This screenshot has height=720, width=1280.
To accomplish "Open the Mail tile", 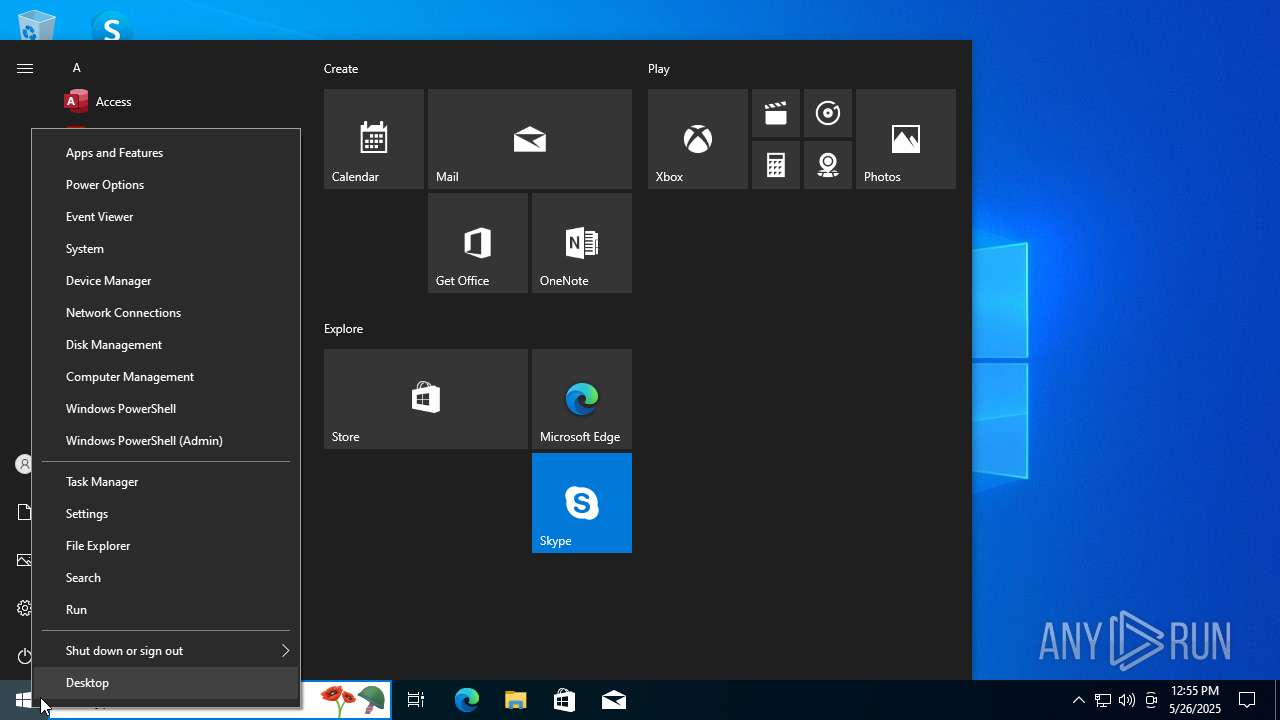I will tap(530, 139).
